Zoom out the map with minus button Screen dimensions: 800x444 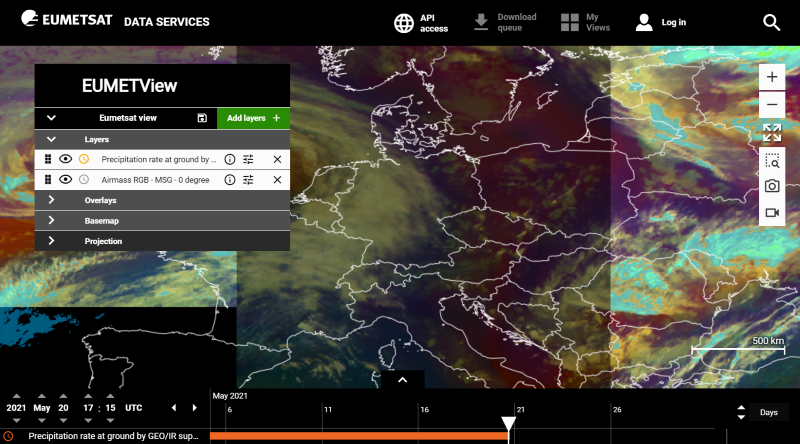772,105
